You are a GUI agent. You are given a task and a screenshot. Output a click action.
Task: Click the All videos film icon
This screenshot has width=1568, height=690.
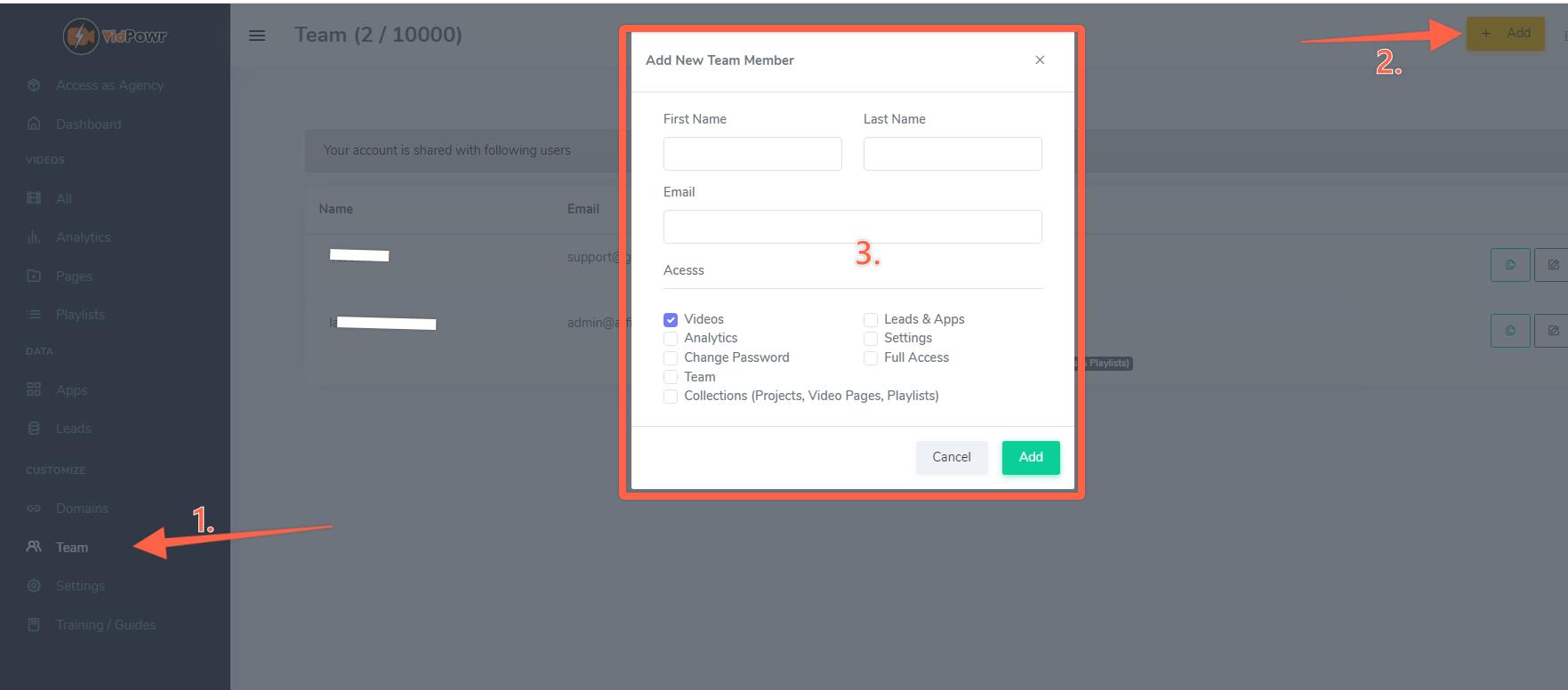pyautogui.click(x=34, y=198)
